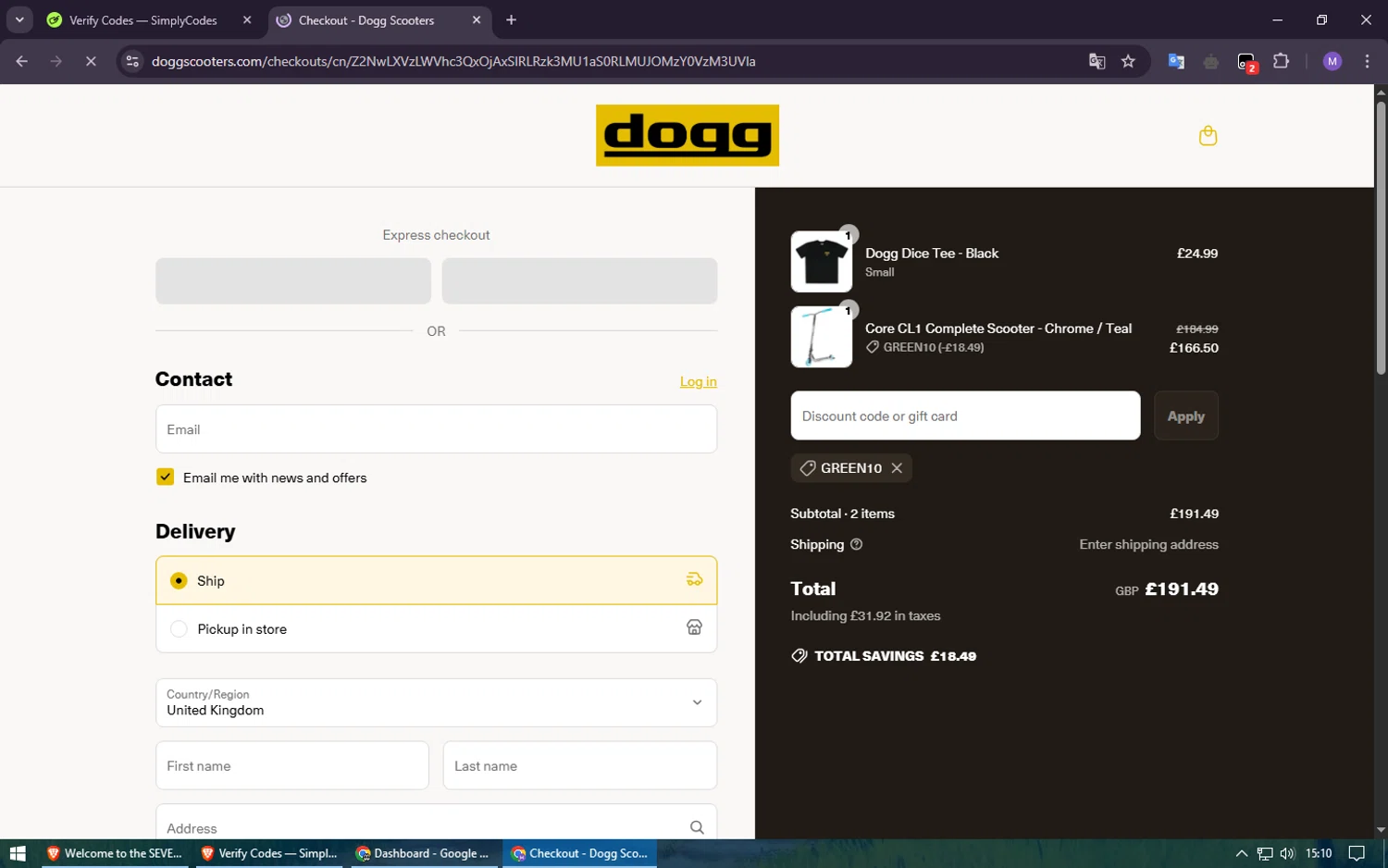Open the Extensions puzzle icon
This screenshot has height=868, width=1388.
(1281, 61)
